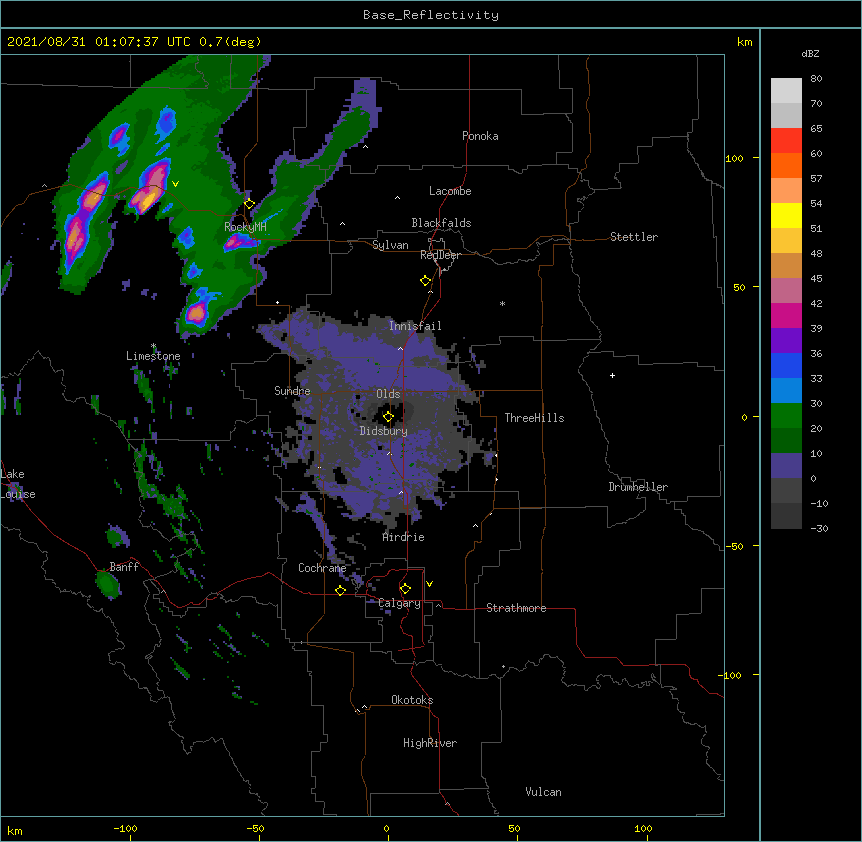Click the Vulcan city label
The image size is (862, 842).
click(543, 792)
